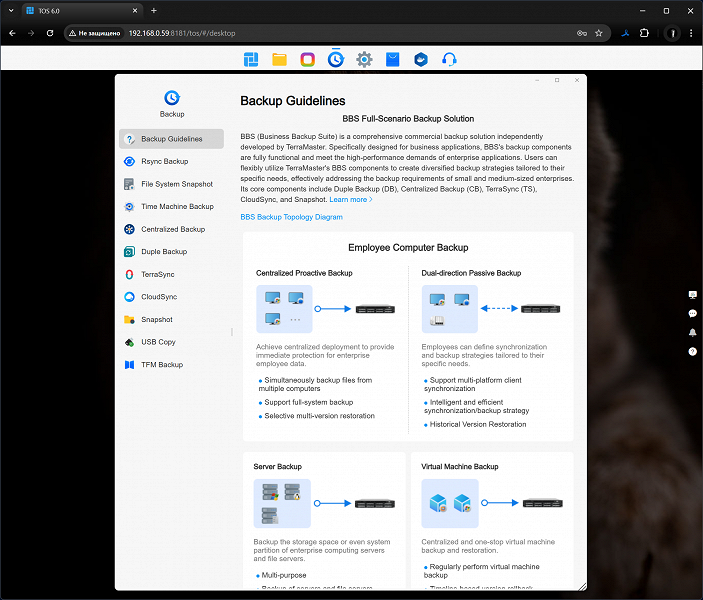Open Time Machine Backup section
Viewport: 703px width, 600px height.
pos(172,206)
